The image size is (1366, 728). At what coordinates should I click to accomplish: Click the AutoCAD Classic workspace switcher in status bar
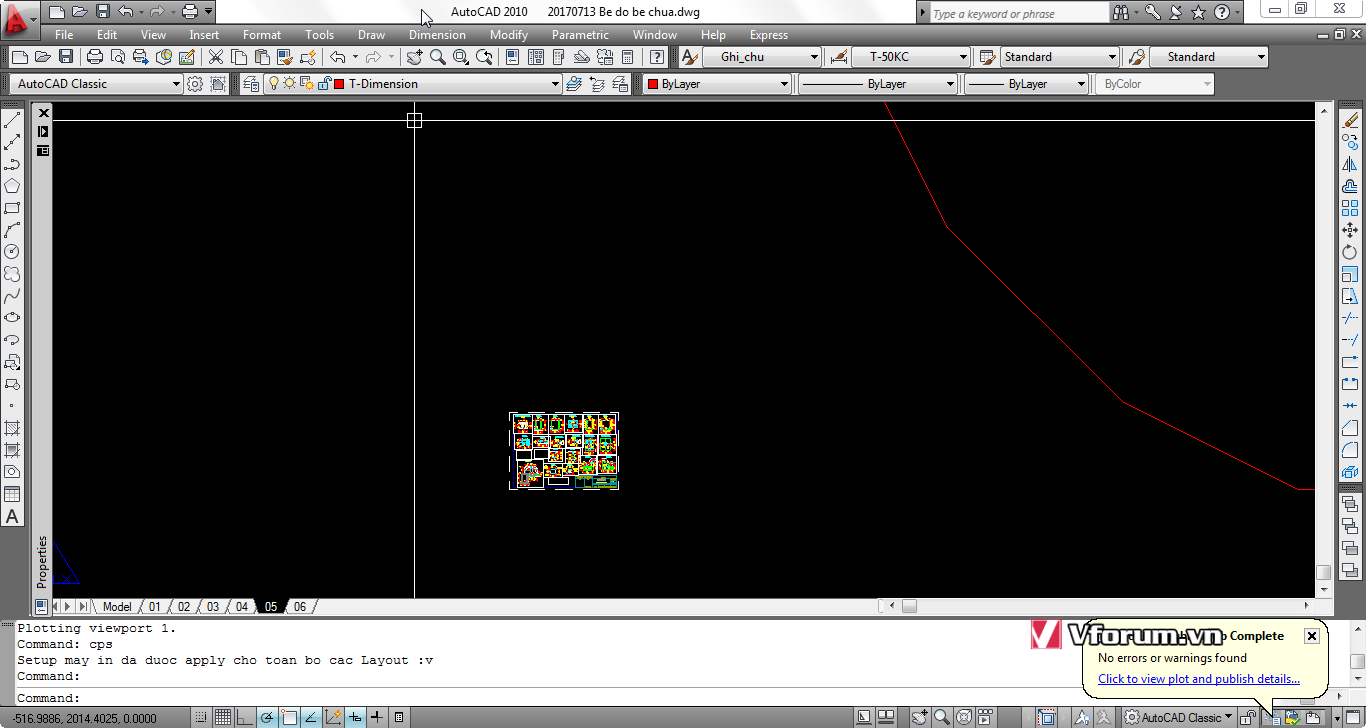(1178, 717)
